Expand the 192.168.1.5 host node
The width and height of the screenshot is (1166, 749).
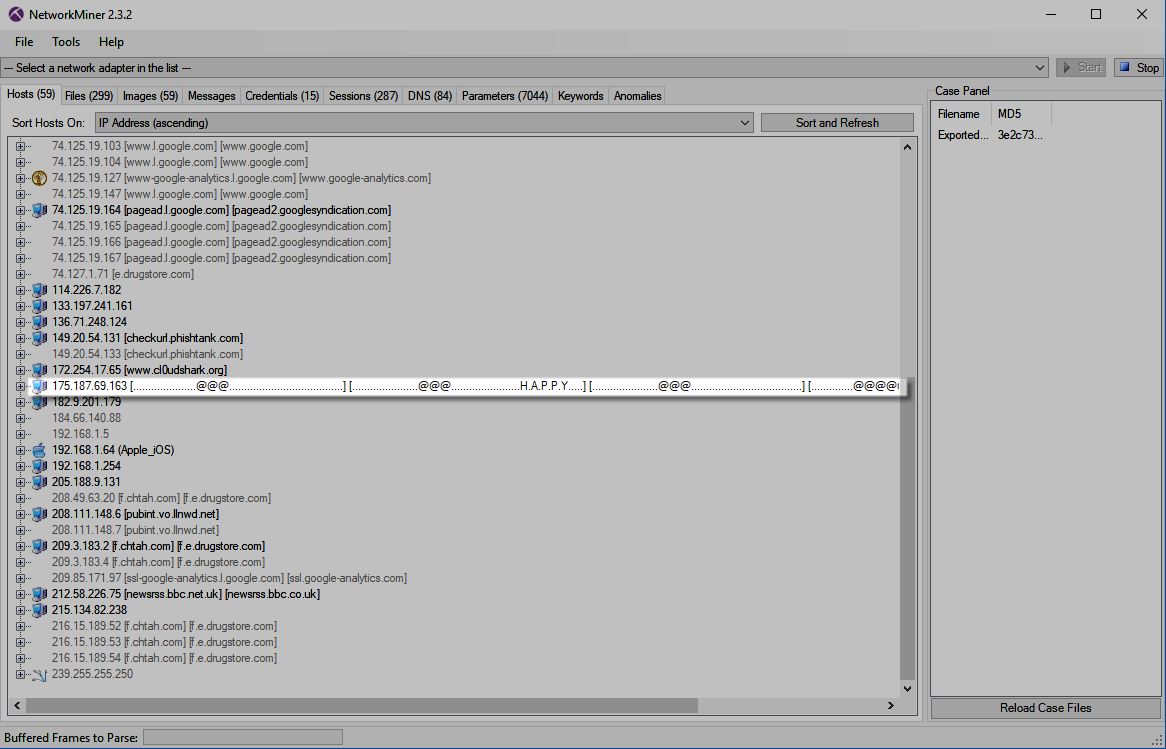pos(20,434)
